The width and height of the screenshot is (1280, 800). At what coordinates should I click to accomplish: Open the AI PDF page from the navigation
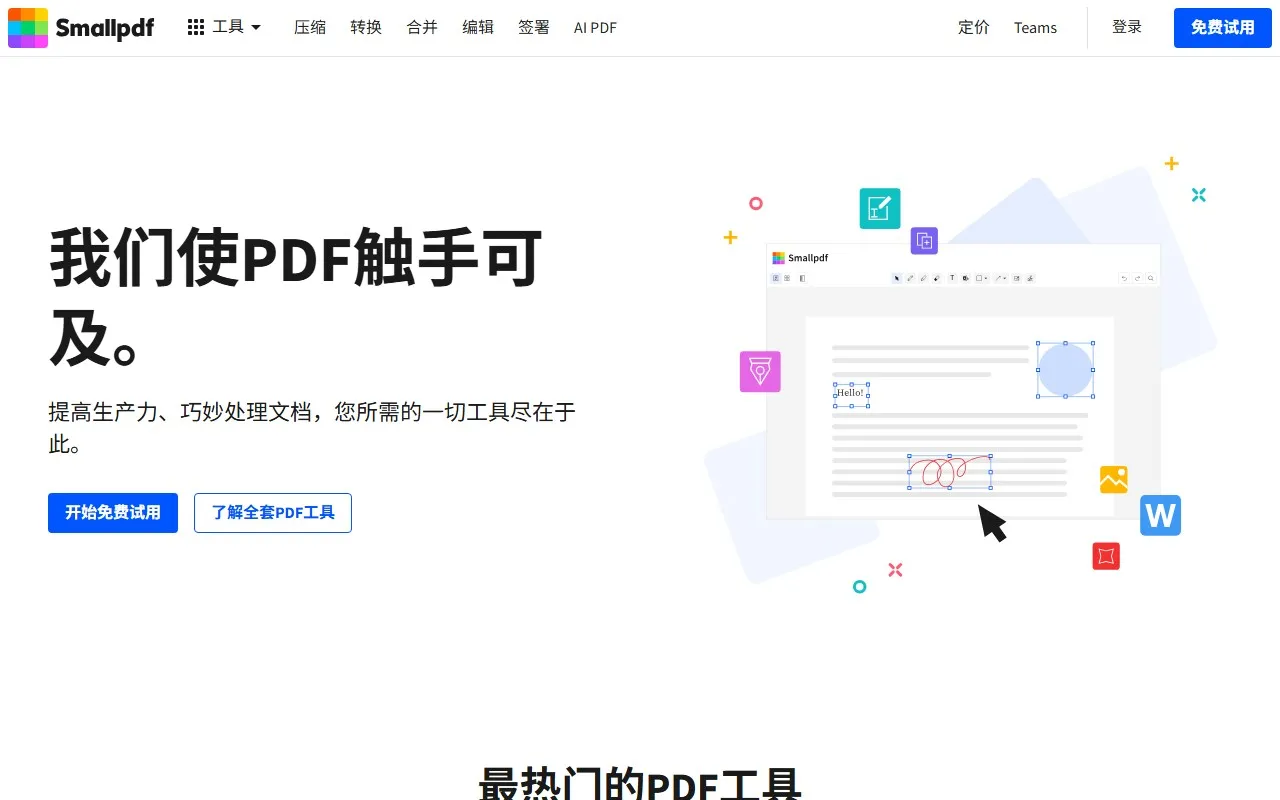tap(594, 27)
